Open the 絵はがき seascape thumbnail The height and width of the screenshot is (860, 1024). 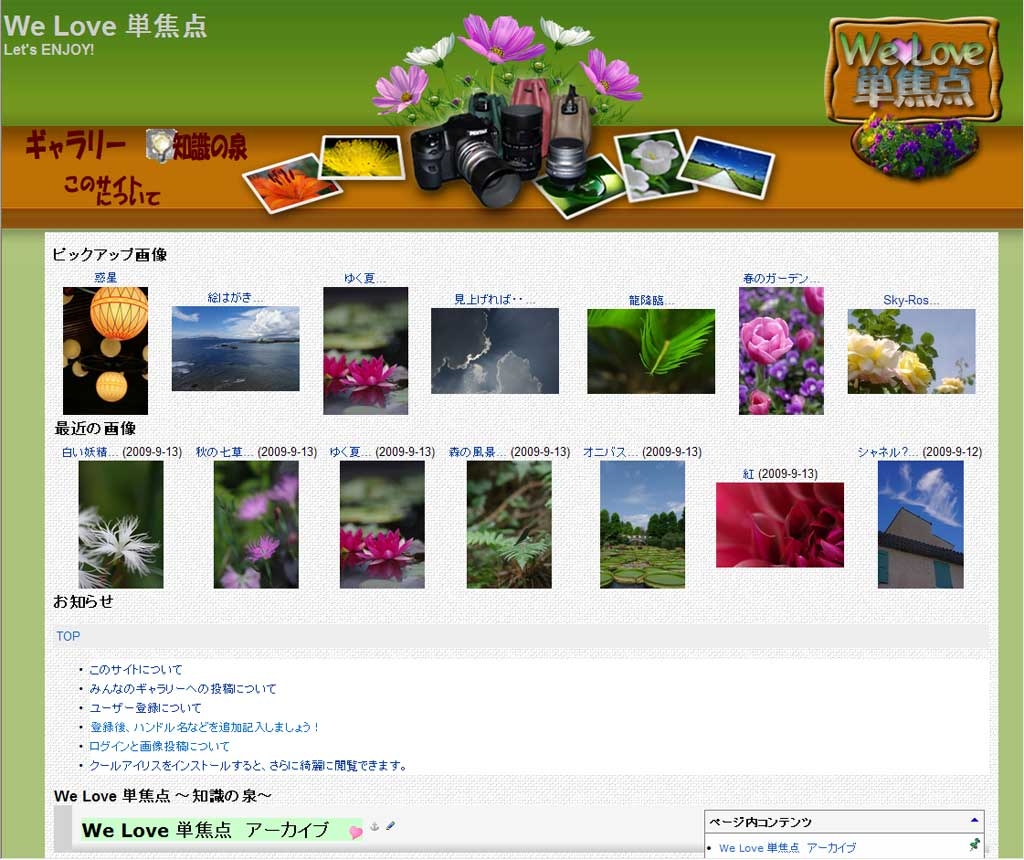235,349
